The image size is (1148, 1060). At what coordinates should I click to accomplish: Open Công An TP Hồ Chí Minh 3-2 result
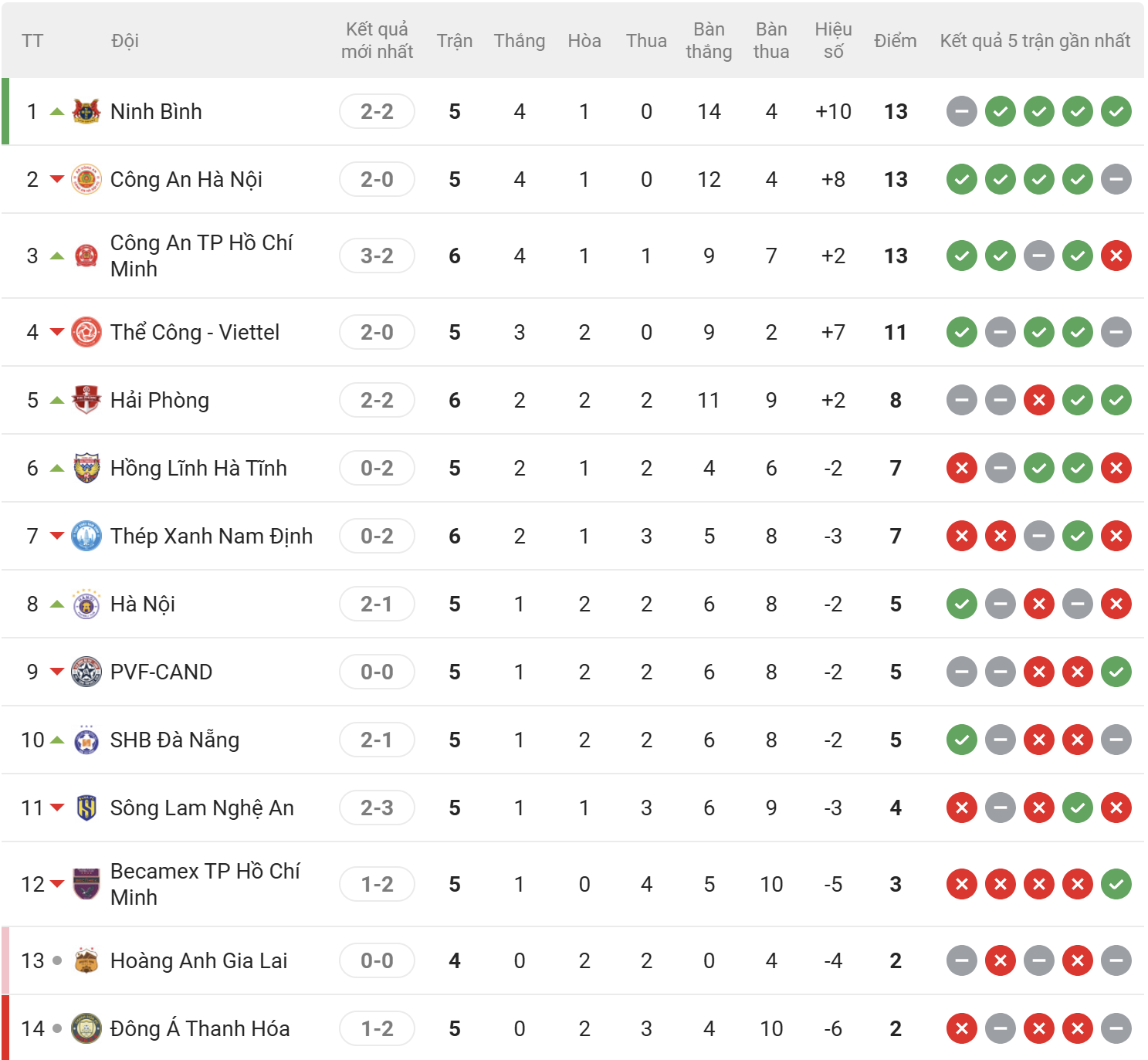point(377,256)
